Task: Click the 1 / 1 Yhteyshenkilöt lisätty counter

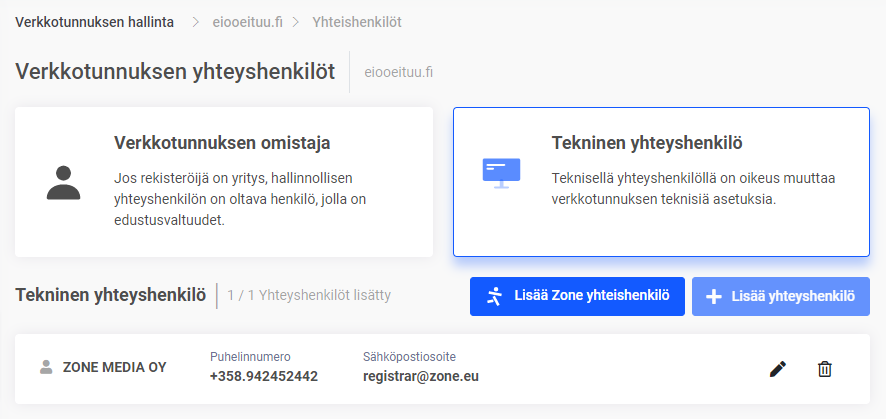Action: (308, 295)
